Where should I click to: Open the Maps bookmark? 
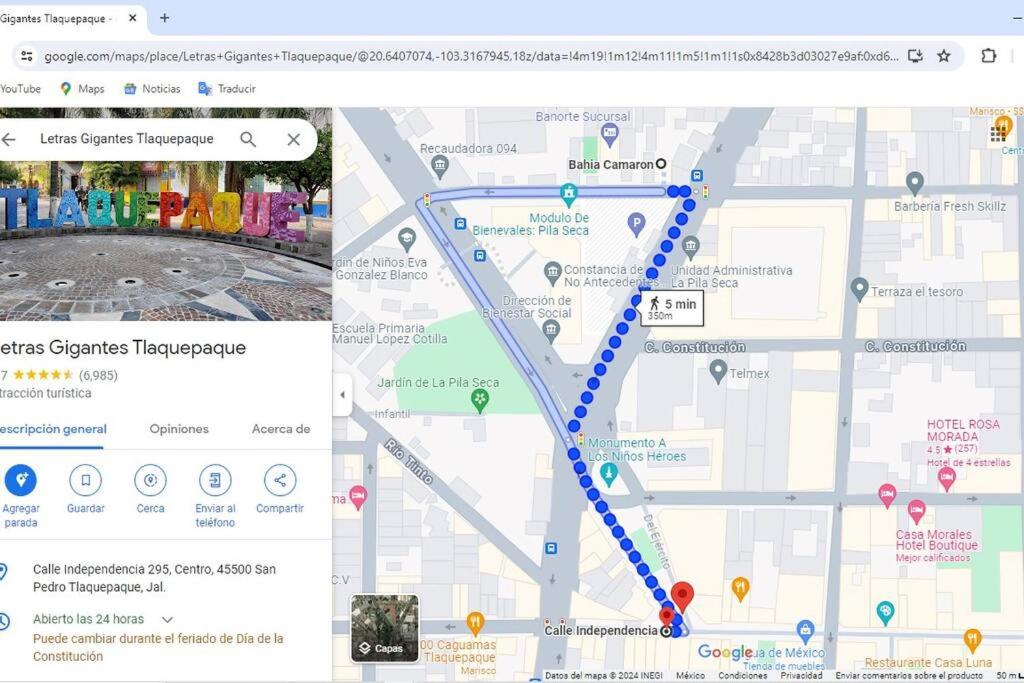coord(82,89)
